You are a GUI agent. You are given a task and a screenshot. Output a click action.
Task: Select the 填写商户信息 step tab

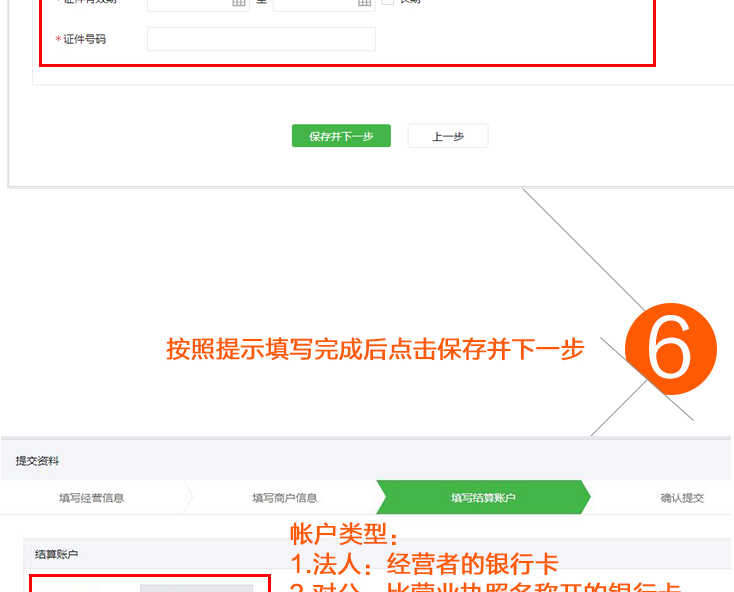pos(285,497)
